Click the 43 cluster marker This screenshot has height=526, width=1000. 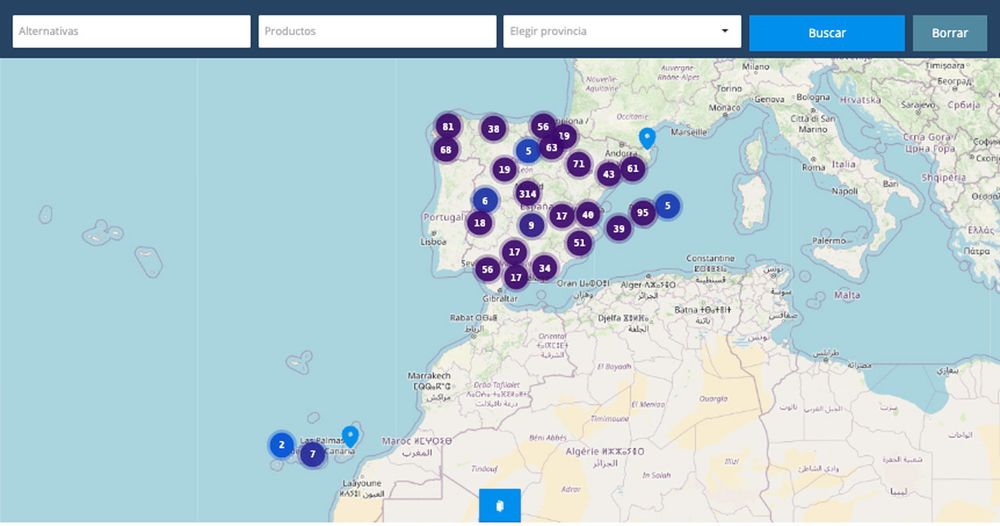click(608, 174)
